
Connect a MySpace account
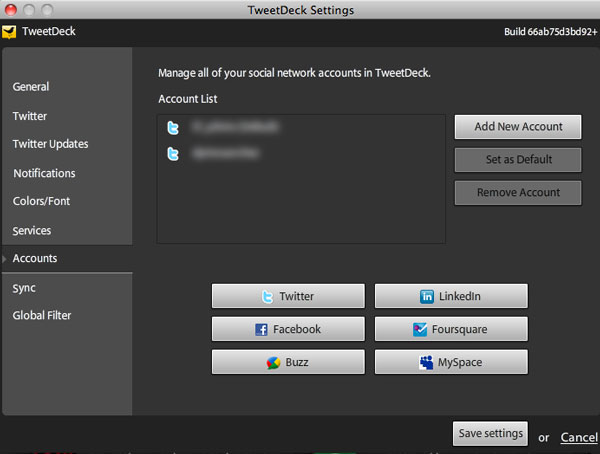450,362
